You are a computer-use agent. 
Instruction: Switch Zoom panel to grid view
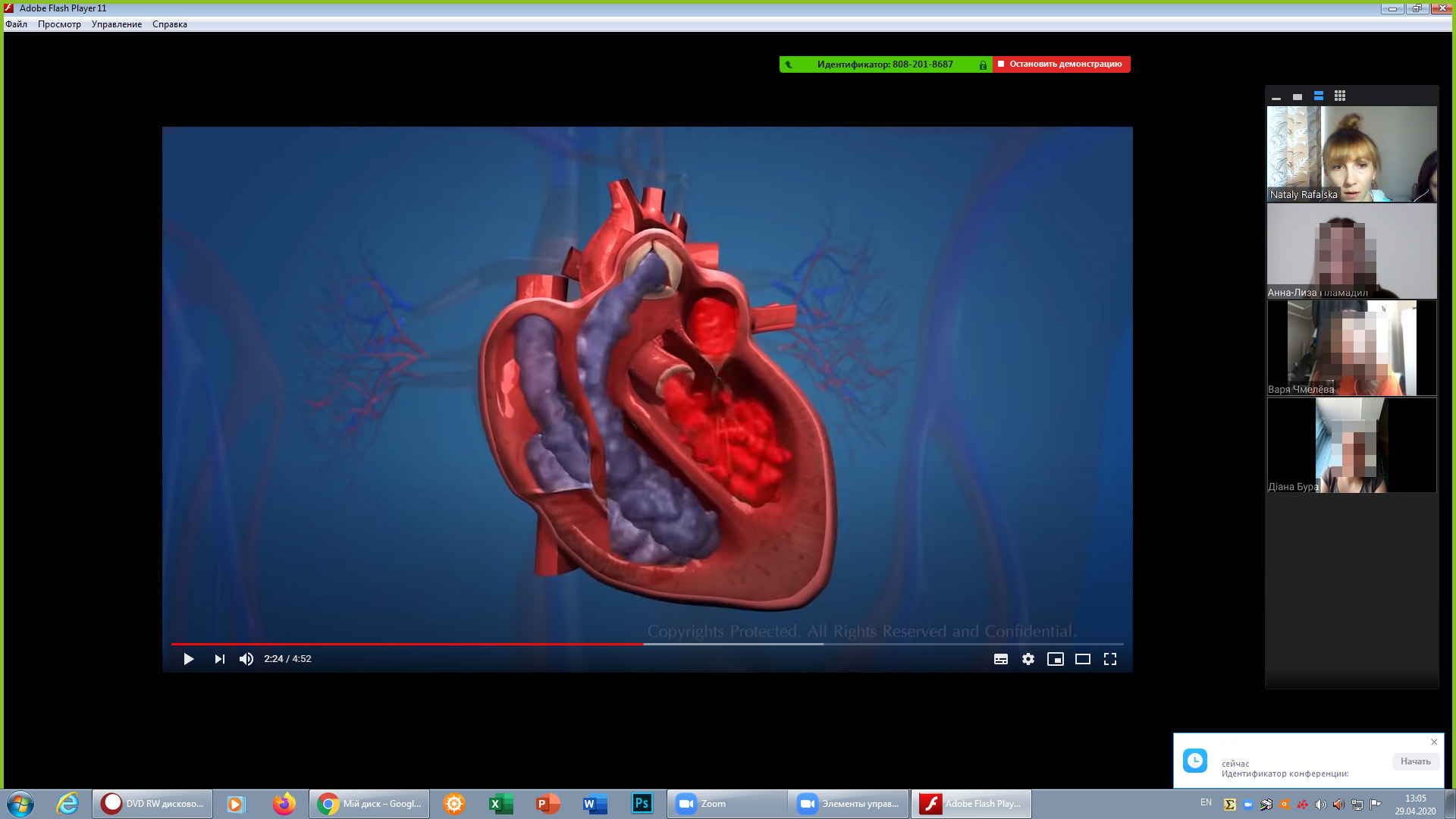pyautogui.click(x=1340, y=96)
